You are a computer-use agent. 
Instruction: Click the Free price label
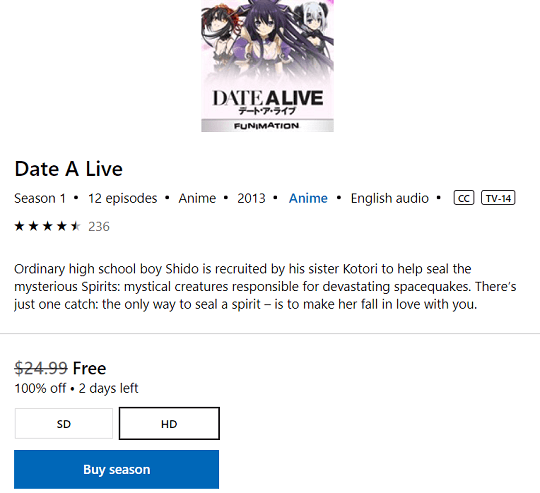[x=90, y=368]
